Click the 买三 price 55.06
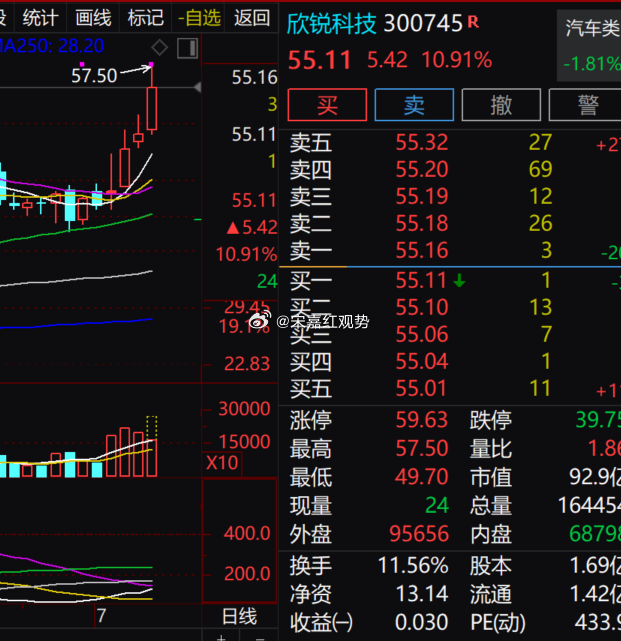This screenshot has height=641, width=621. (x=422, y=334)
